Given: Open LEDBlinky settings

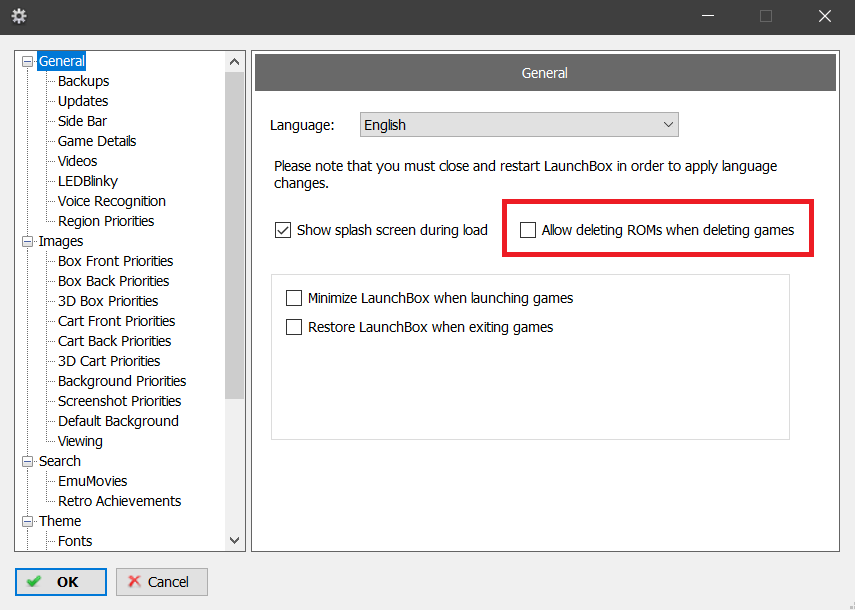Looking at the screenshot, I should [x=88, y=181].
